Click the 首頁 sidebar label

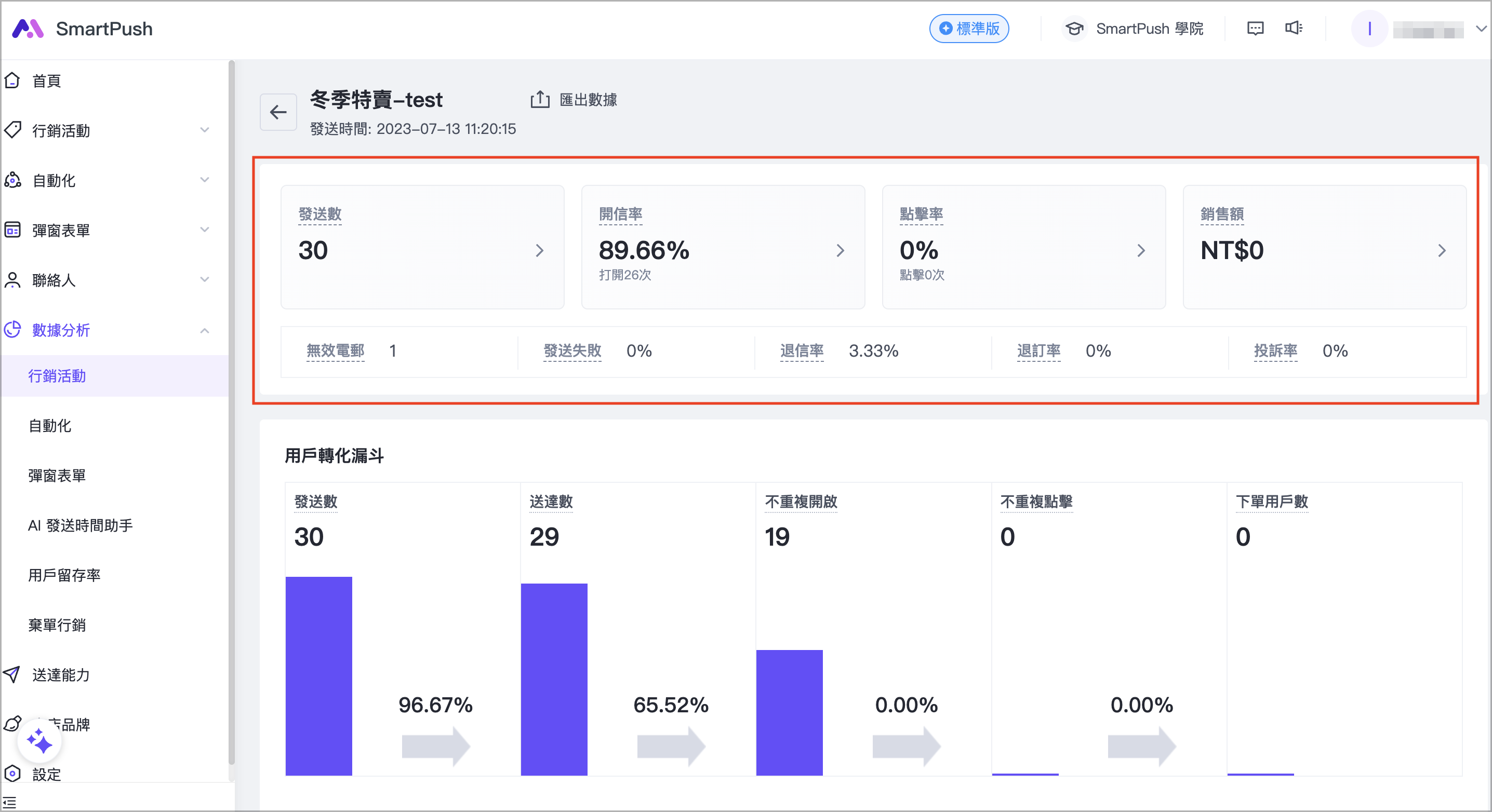coord(46,81)
